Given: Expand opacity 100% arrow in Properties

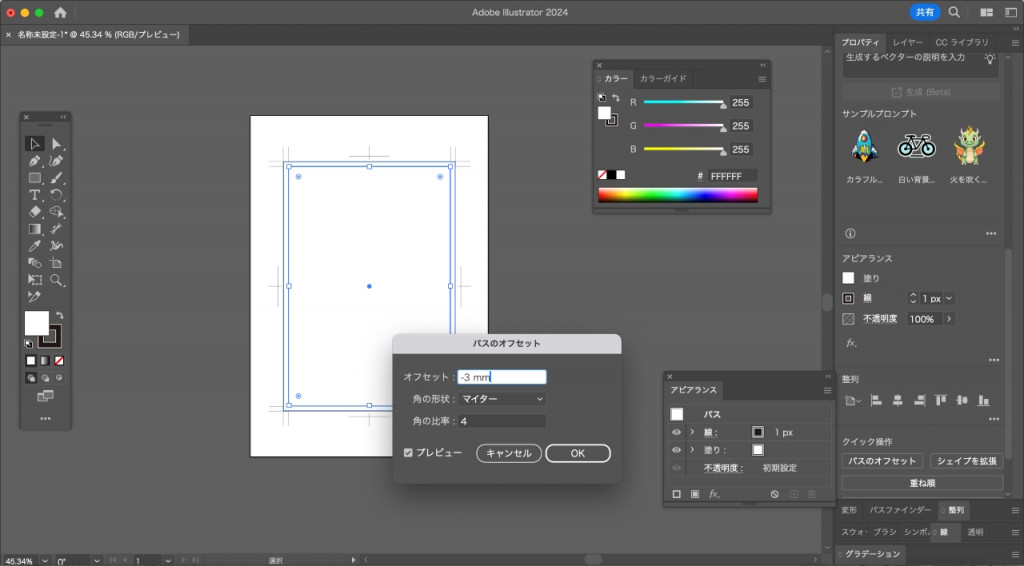Looking at the screenshot, I should coord(949,319).
